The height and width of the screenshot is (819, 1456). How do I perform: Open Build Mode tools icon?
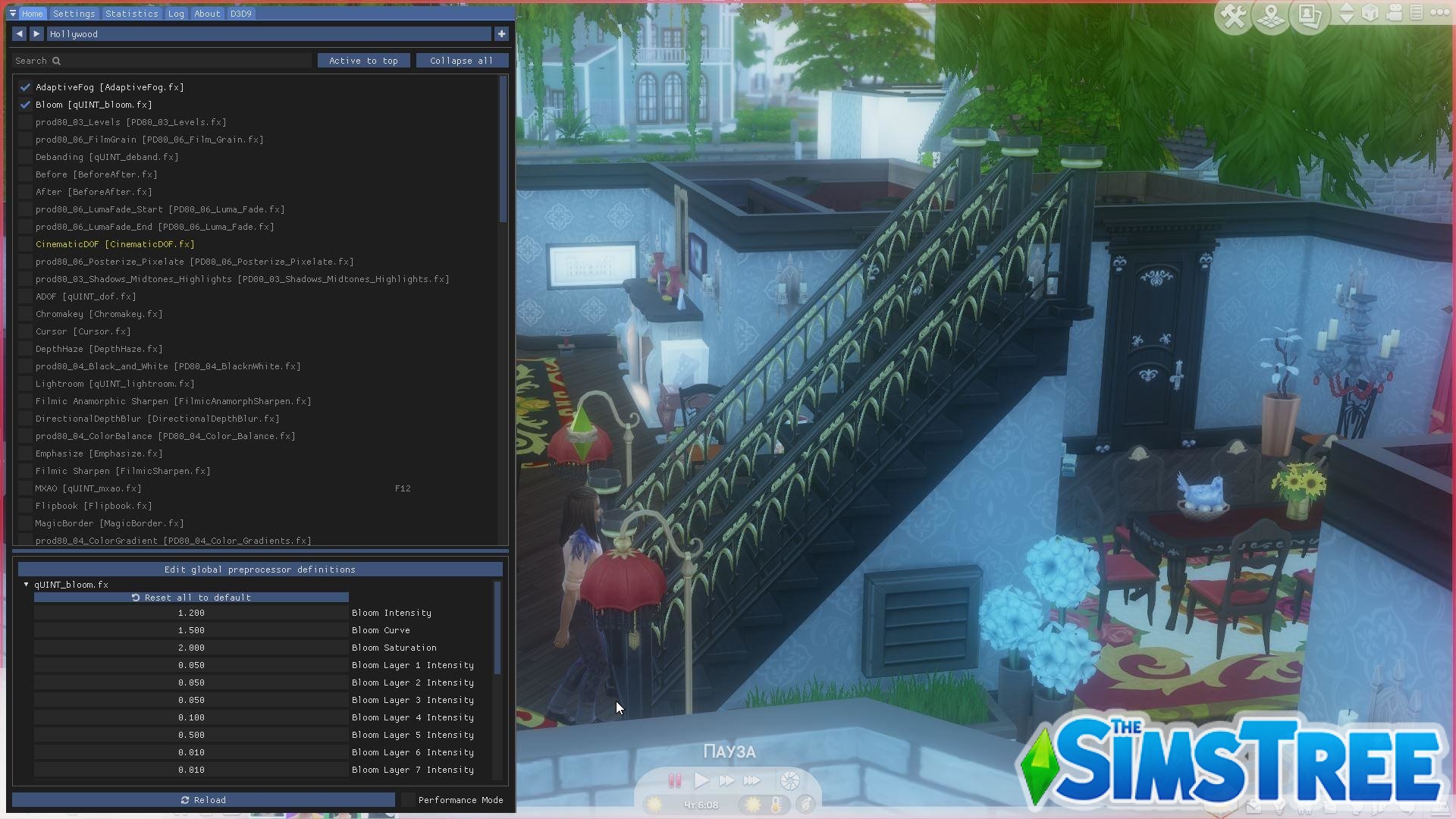(x=1234, y=16)
